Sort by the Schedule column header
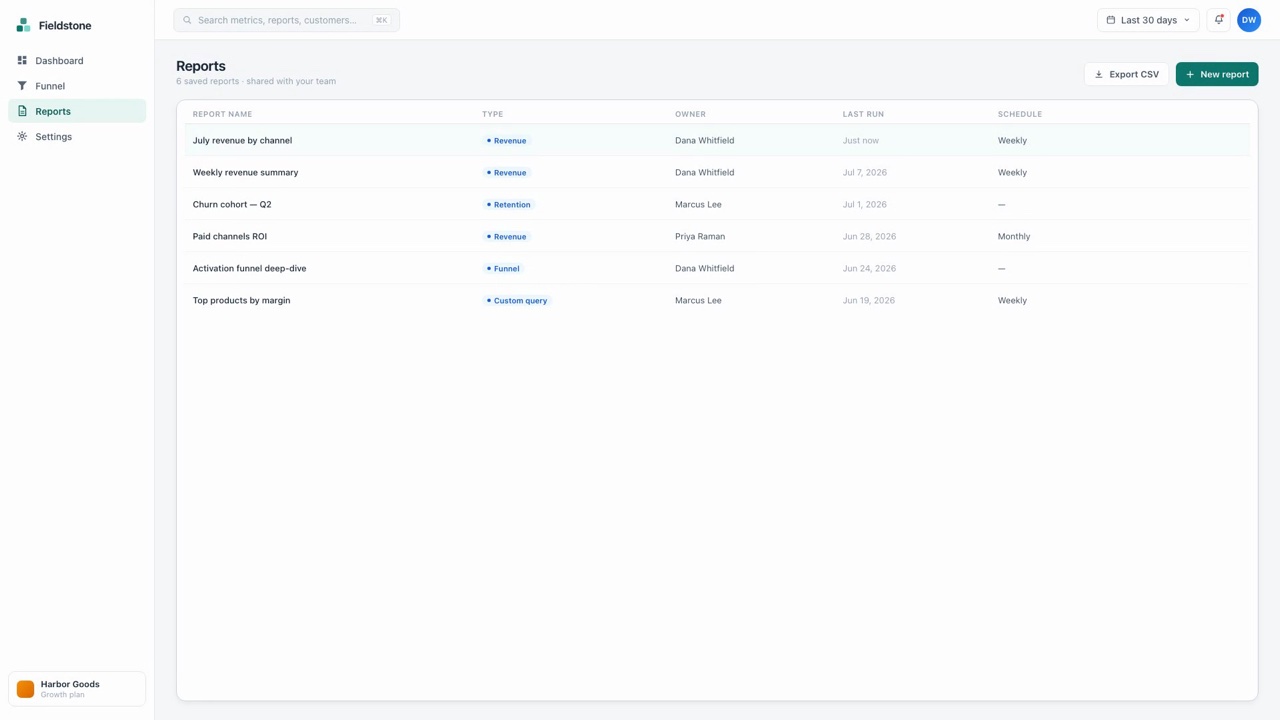Screen dimensions: 1280x720 click(x=1020, y=114)
